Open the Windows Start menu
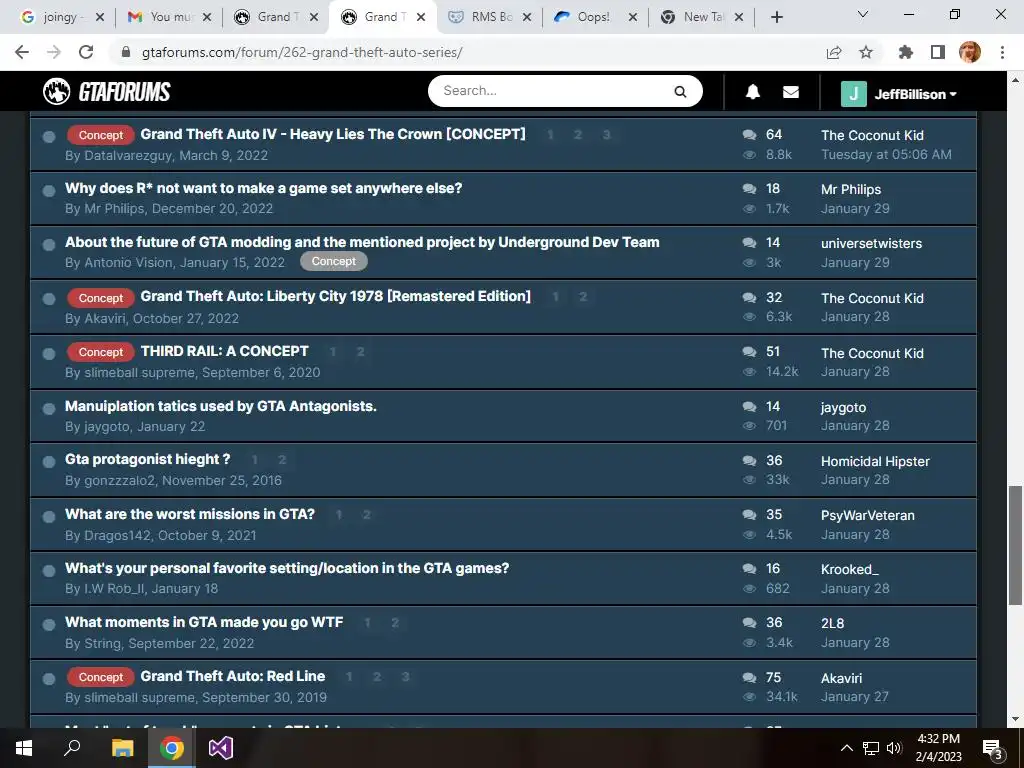This screenshot has height=768, width=1024. click(x=24, y=748)
